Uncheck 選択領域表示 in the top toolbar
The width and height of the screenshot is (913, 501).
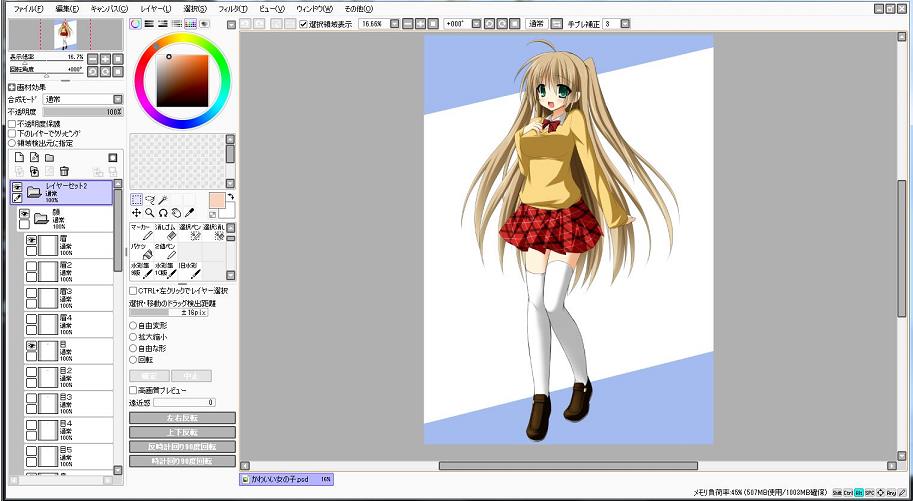point(304,23)
